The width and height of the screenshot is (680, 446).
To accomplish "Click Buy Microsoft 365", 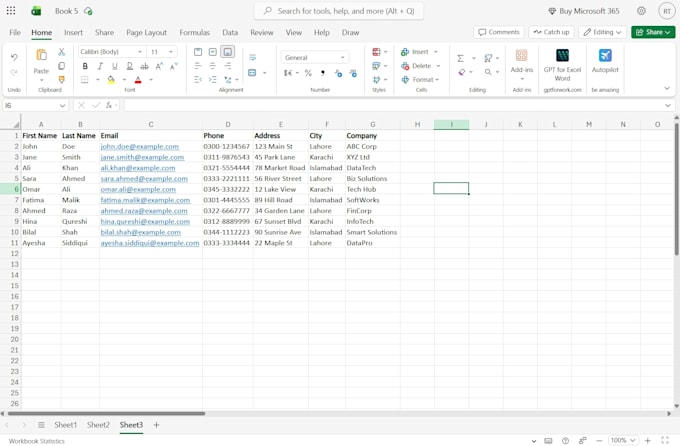I will [x=584, y=11].
